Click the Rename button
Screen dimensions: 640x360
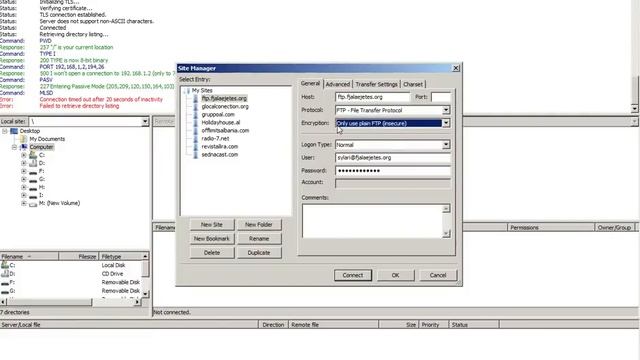(x=259, y=239)
